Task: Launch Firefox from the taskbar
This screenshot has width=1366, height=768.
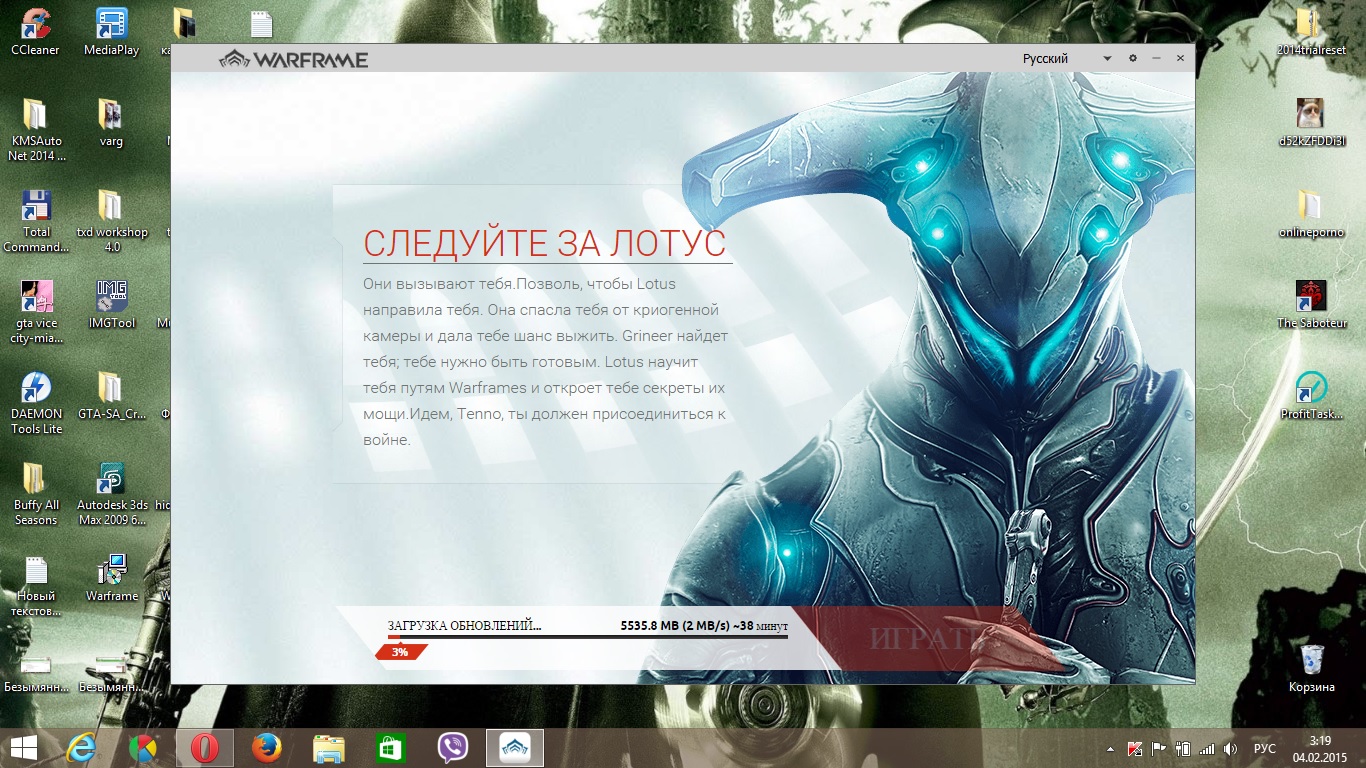Action: pyautogui.click(x=266, y=748)
